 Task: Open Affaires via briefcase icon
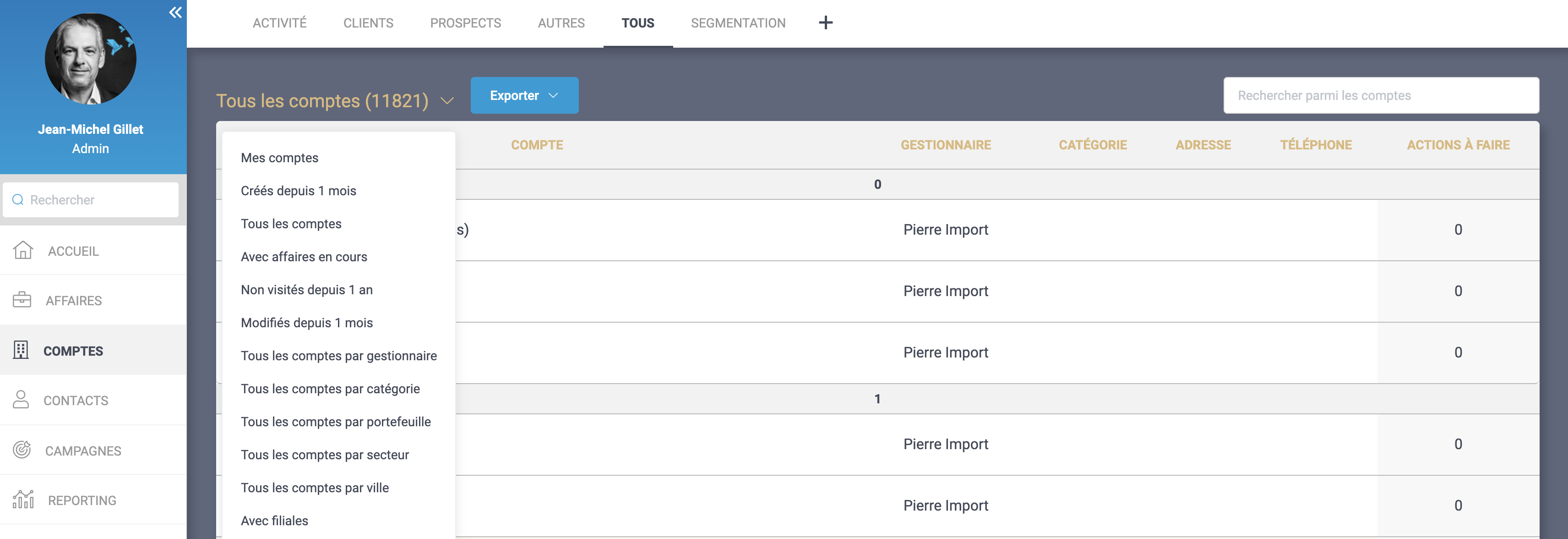22,300
